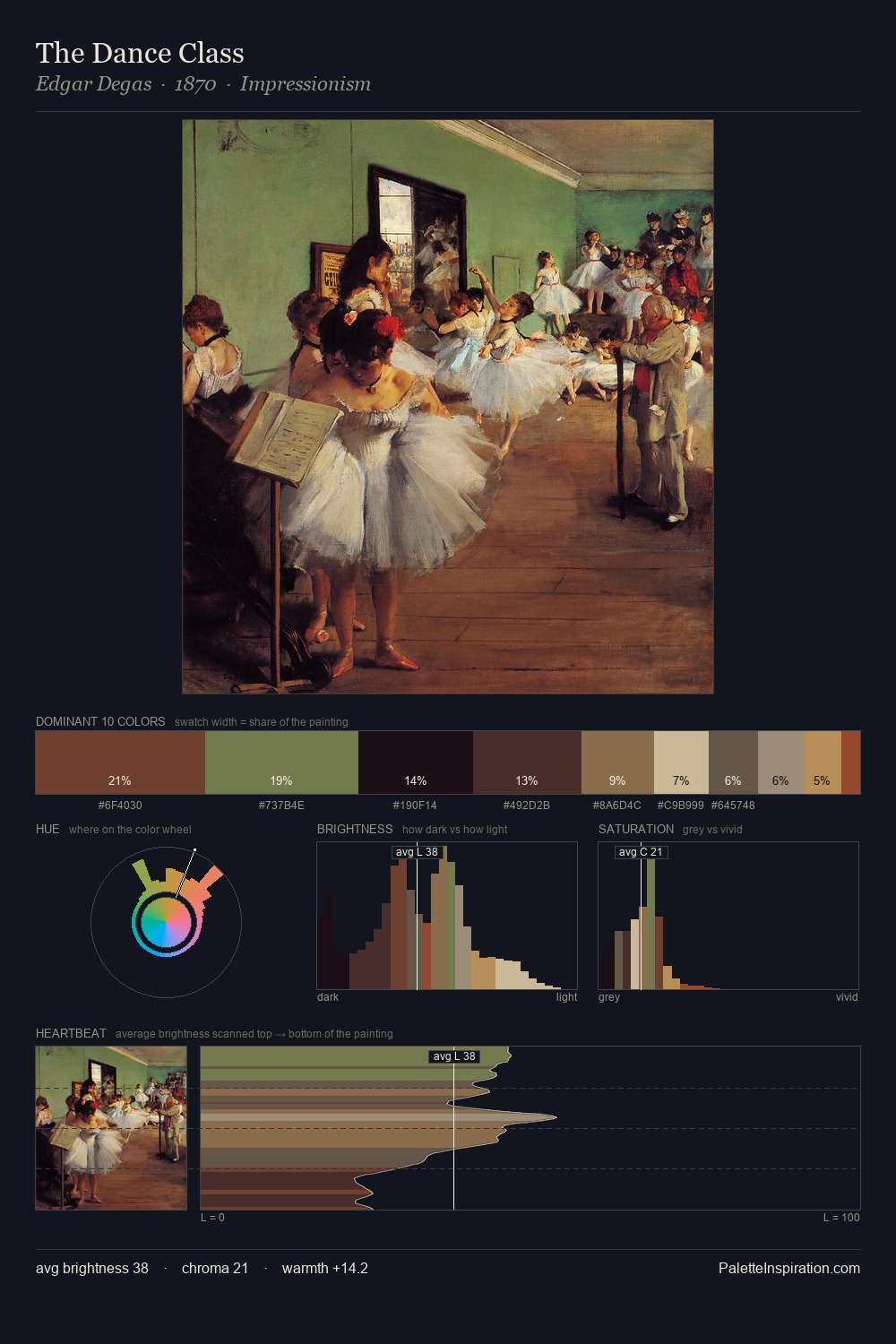The height and width of the screenshot is (1344, 896).
Task: Click the hex code #C9B999
Action: [681, 806]
